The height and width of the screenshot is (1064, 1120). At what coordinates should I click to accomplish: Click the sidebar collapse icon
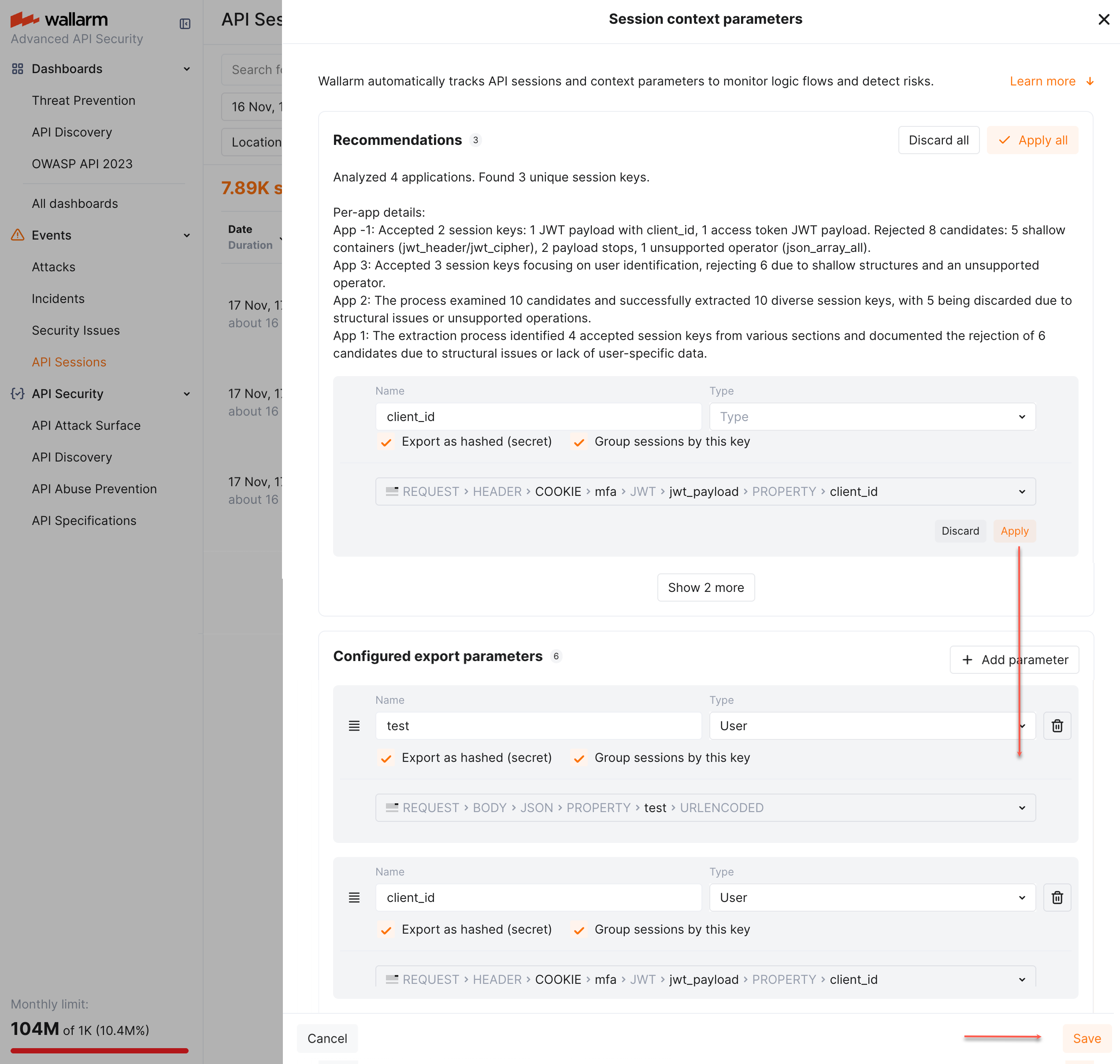coord(185,24)
